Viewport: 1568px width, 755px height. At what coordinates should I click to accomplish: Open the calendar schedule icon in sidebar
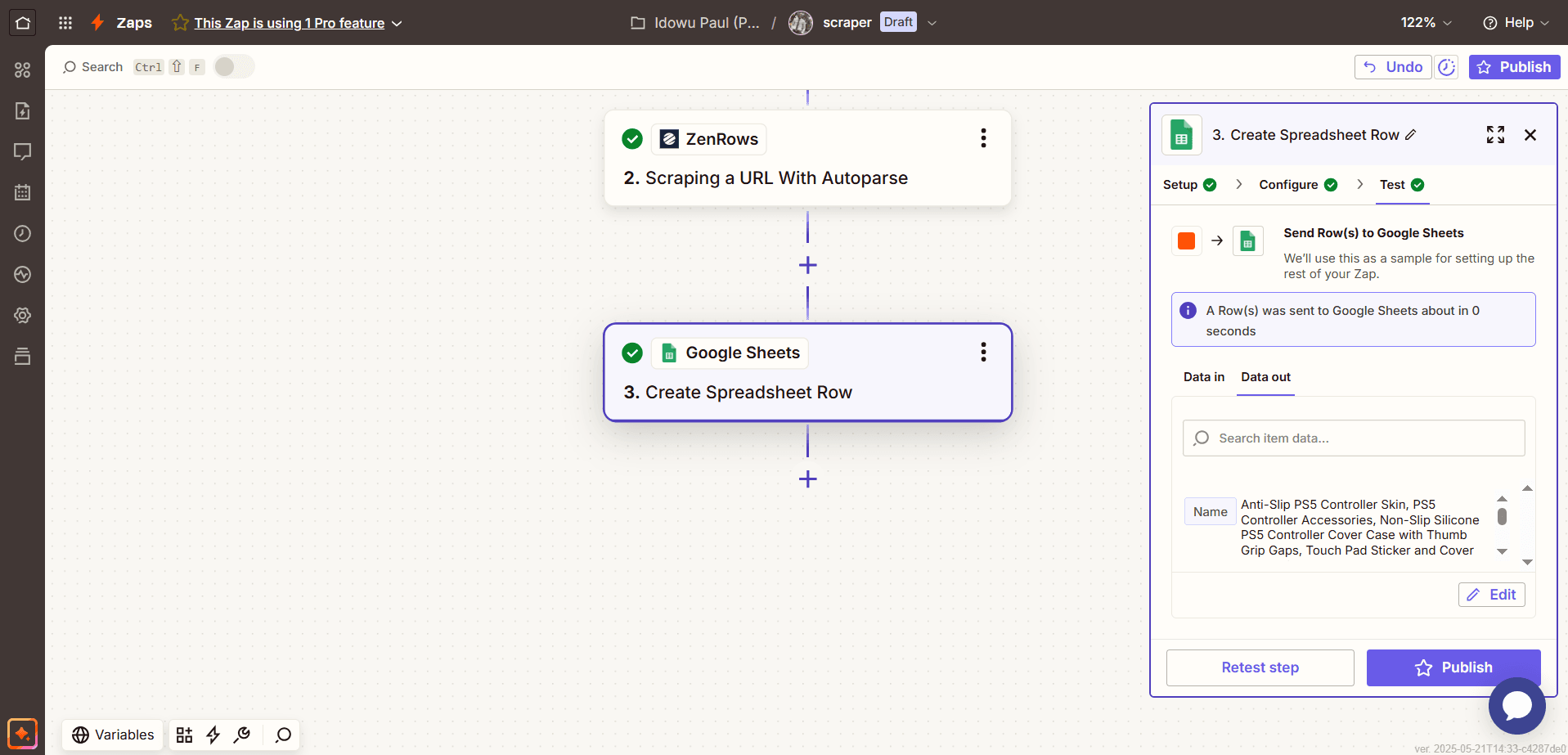pos(23,192)
